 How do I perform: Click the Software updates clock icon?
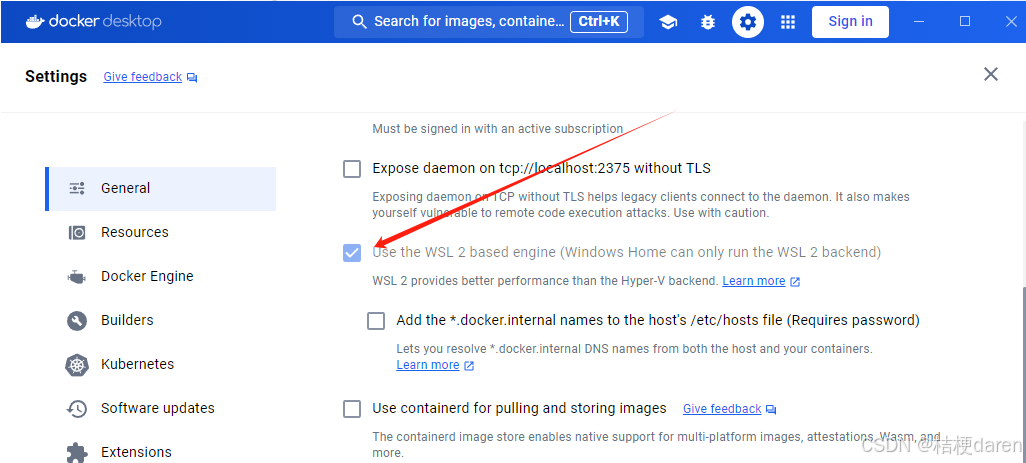coord(77,409)
